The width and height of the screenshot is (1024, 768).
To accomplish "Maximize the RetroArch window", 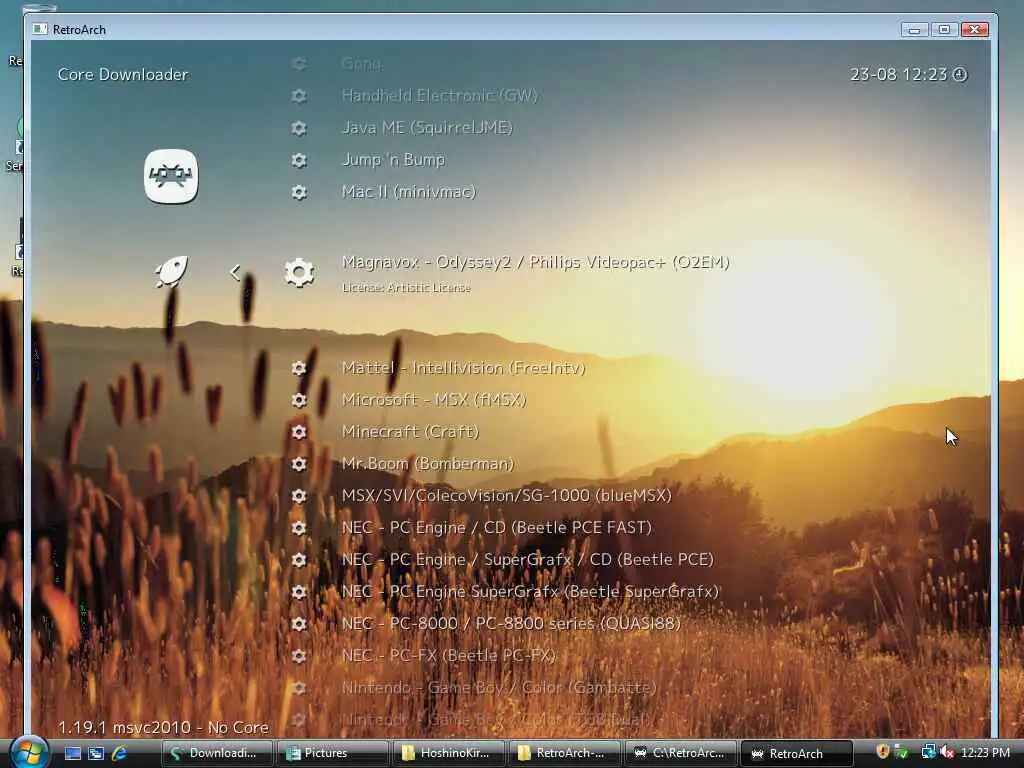I will pos(944,29).
